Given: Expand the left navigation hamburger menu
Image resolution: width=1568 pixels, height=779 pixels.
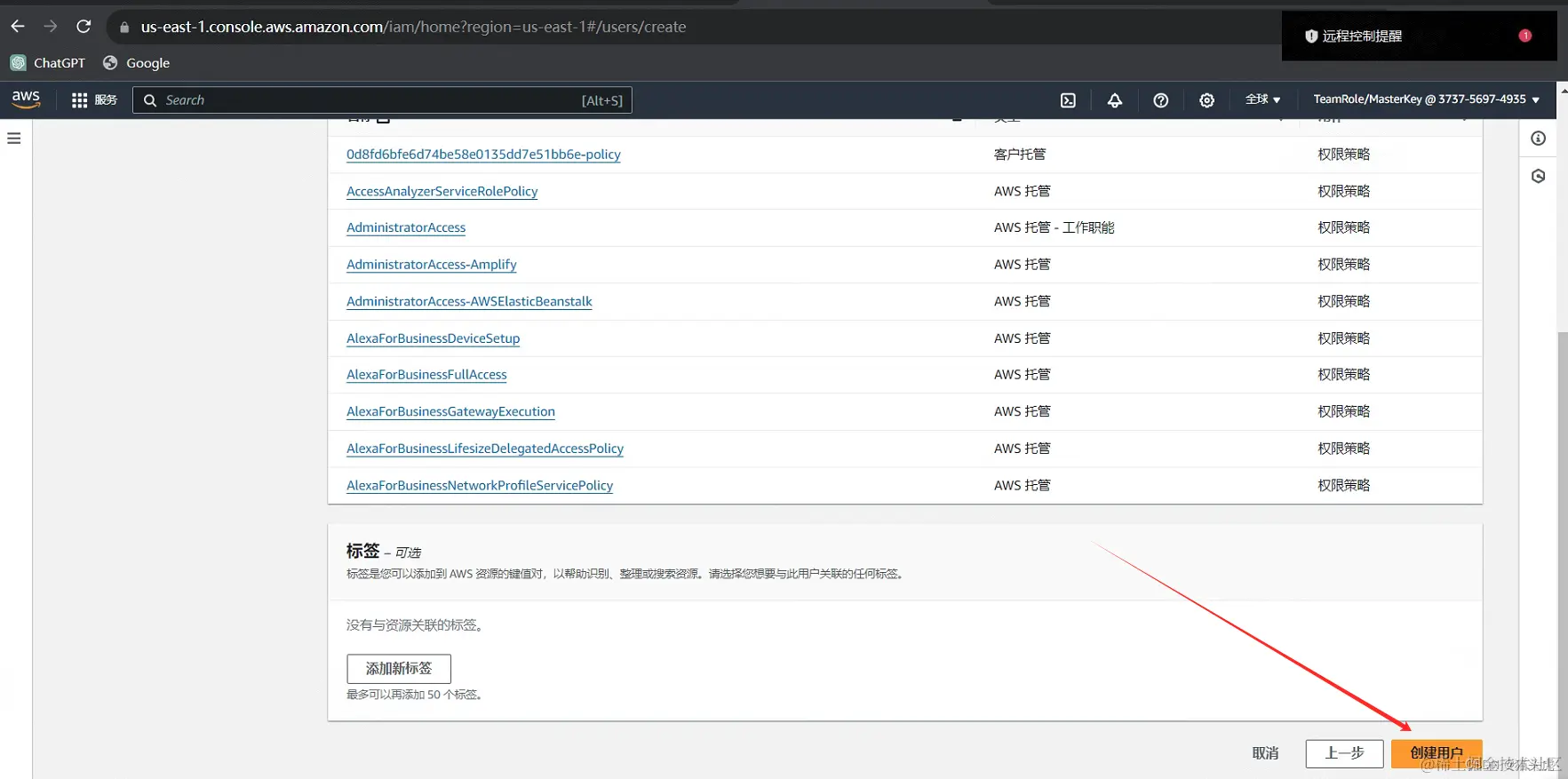Looking at the screenshot, I should pos(14,139).
